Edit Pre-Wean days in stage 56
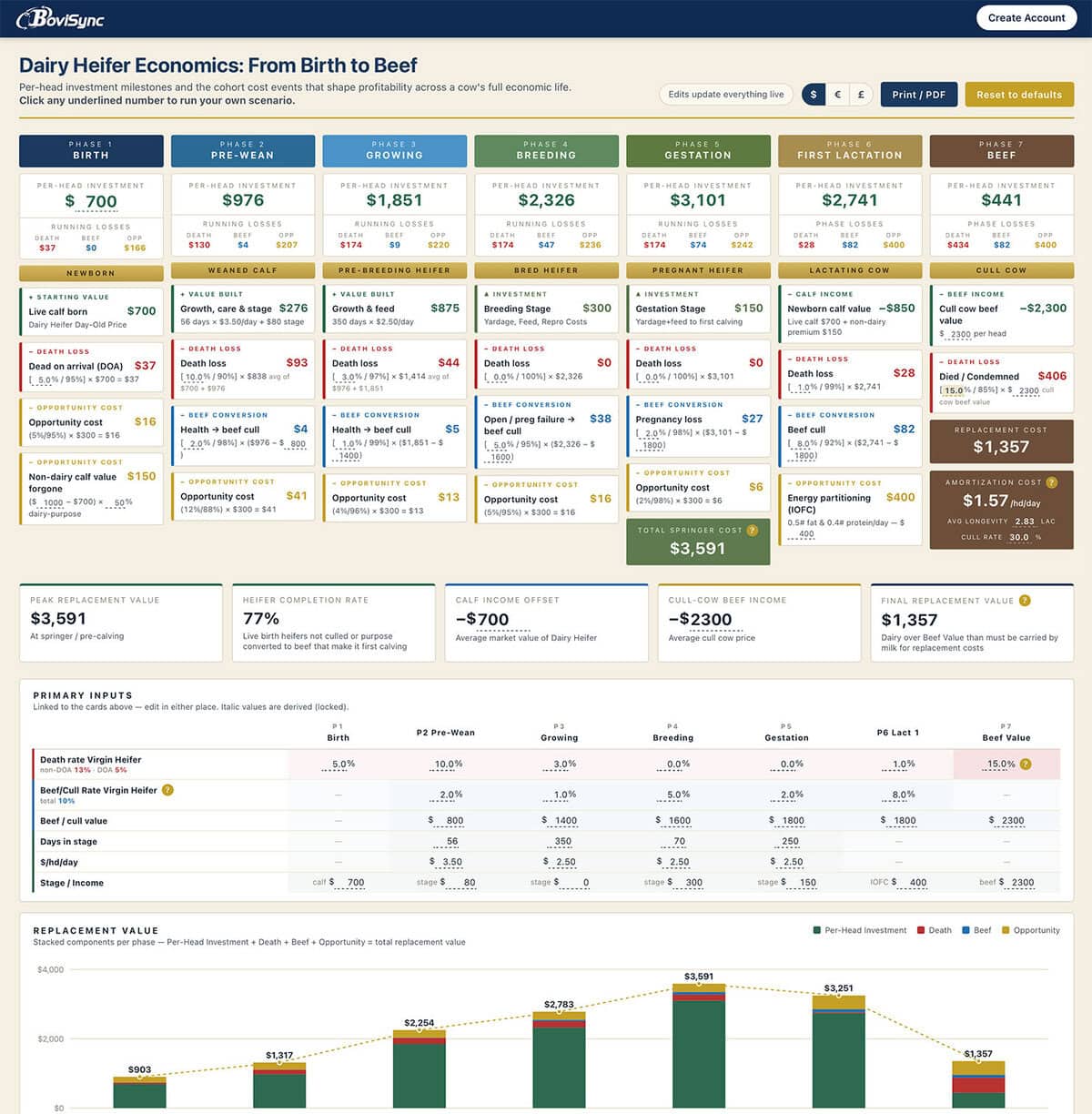The width and height of the screenshot is (1092, 1114). tap(452, 842)
